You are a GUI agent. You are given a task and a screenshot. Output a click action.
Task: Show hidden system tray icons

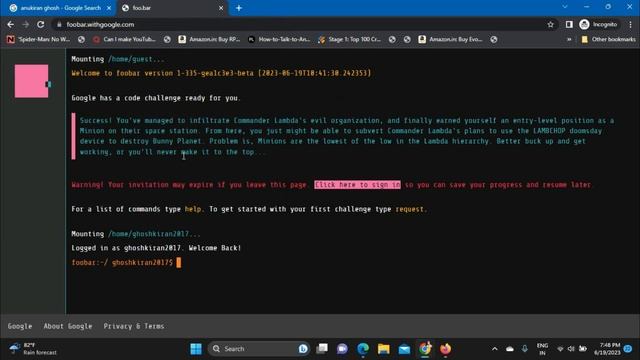(495, 349)
